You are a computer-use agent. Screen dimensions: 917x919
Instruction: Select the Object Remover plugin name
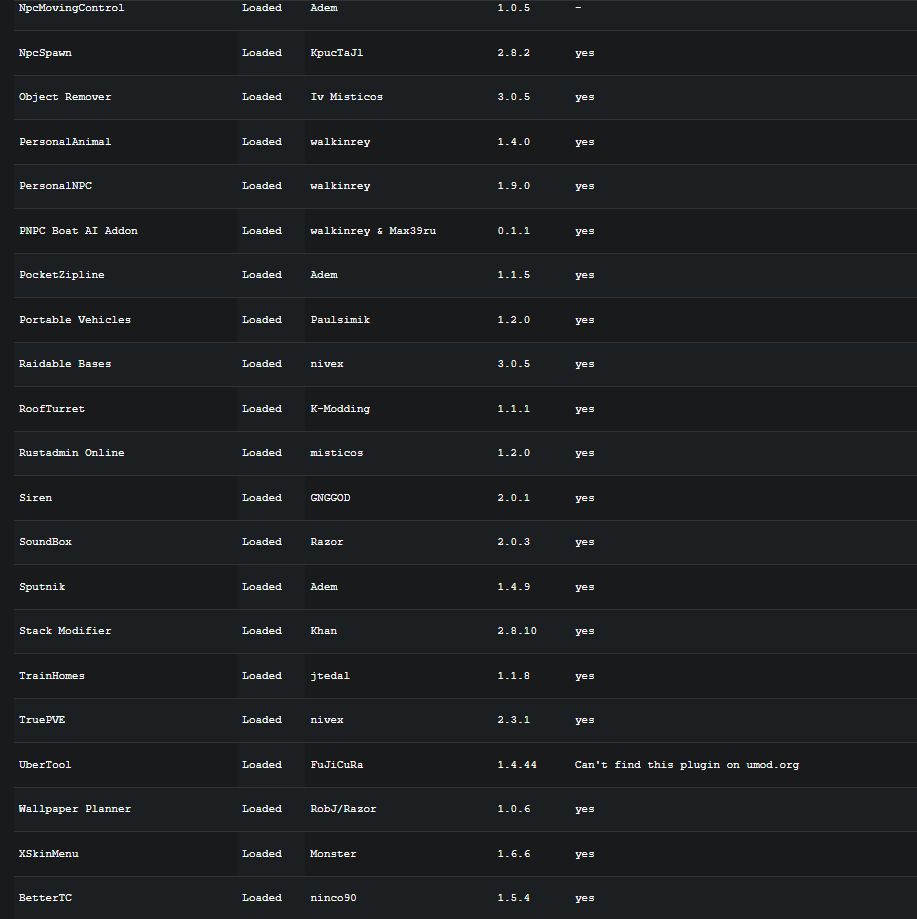pyautogui.click(x=65, y=97)
